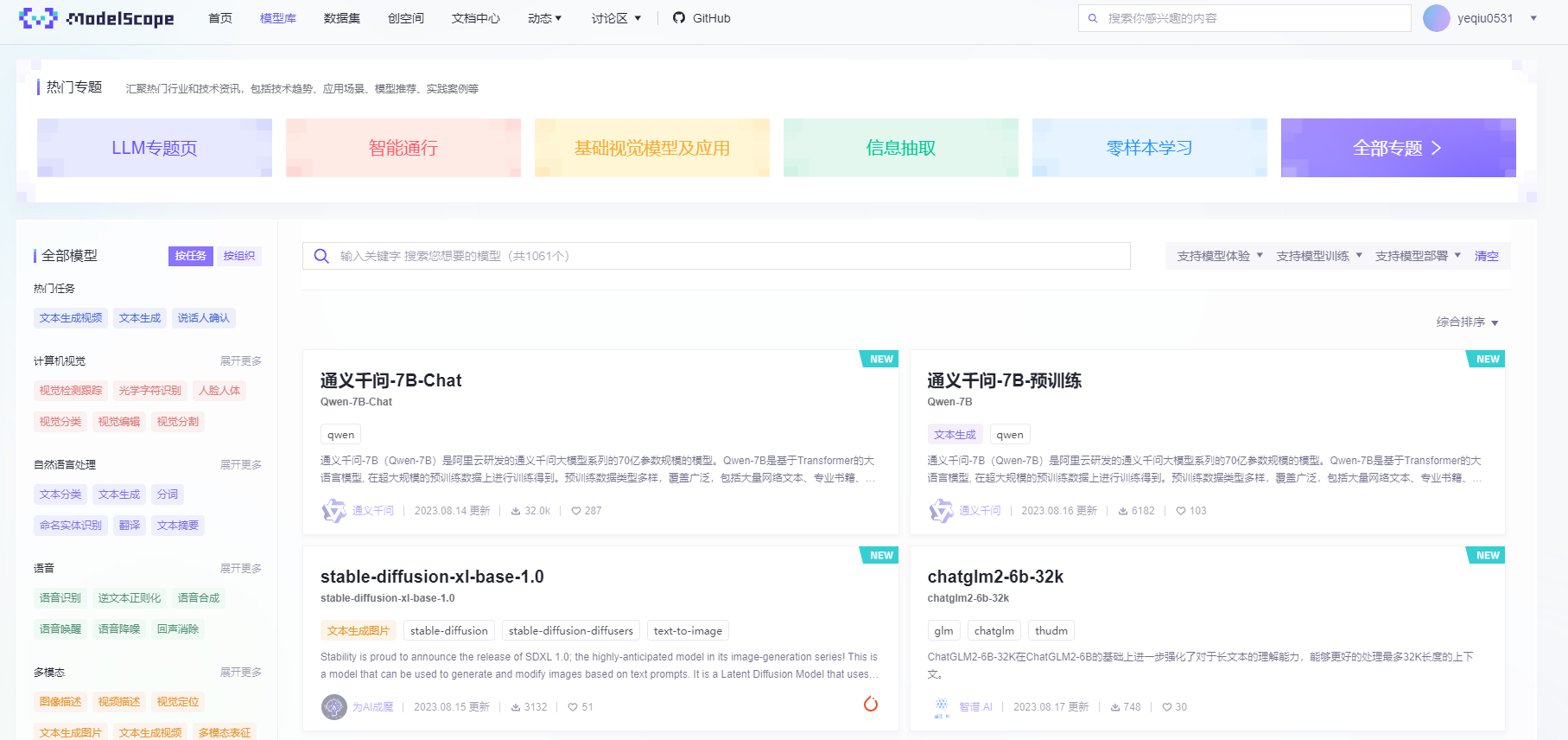Open 支持模型体验 filter dropdown
The height and width of the screenshot is (740, 1568).
pos(1220,256)
